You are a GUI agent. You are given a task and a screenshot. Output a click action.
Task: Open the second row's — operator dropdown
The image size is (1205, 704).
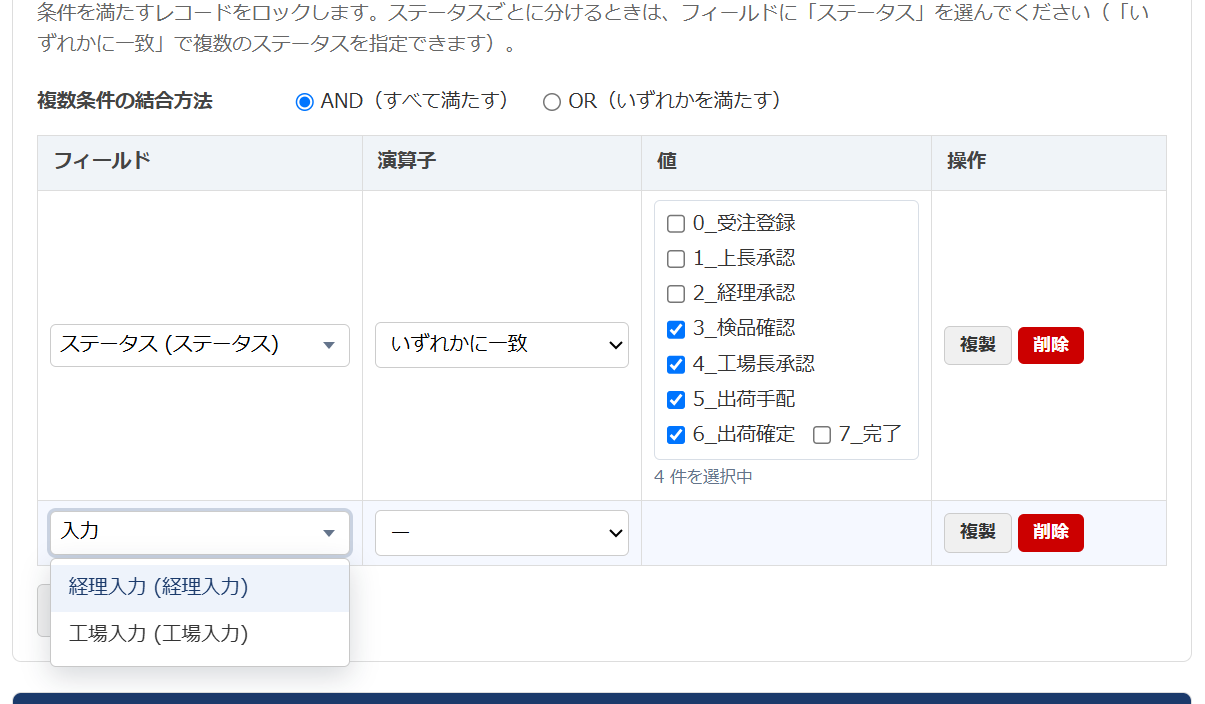coord(502,533)
